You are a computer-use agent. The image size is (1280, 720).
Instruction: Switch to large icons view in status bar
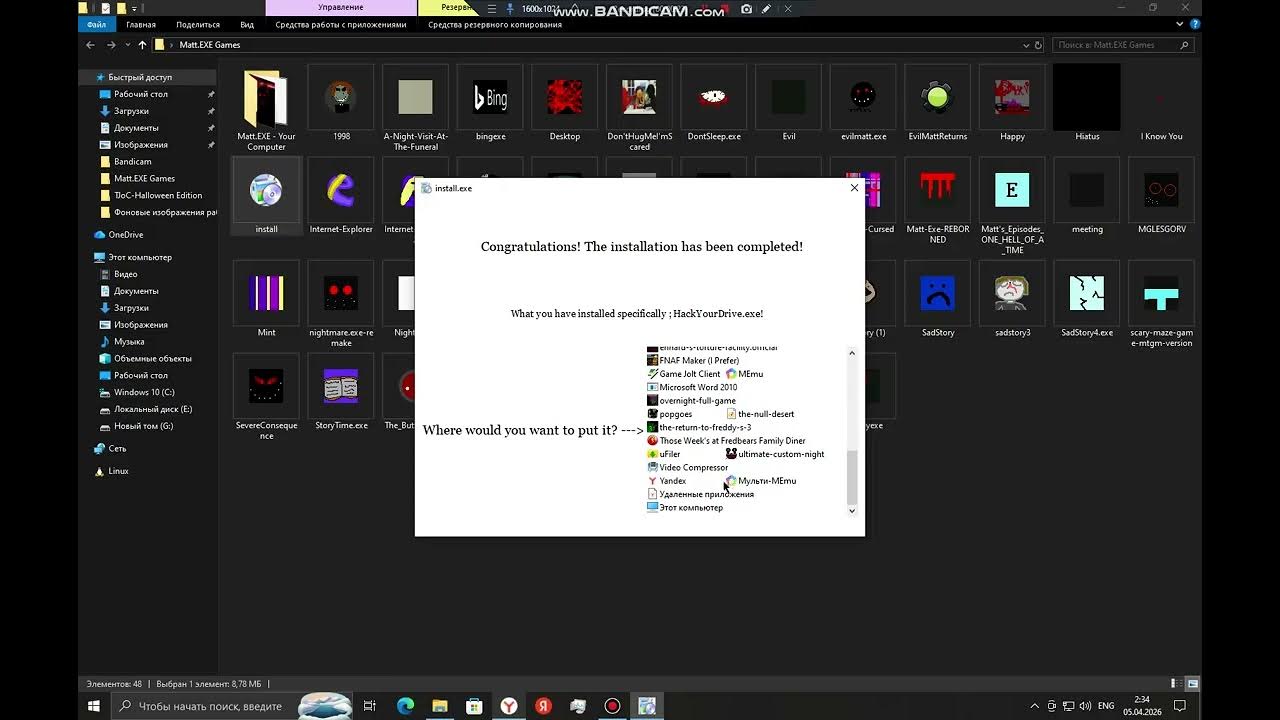[x=1192, y=684]
